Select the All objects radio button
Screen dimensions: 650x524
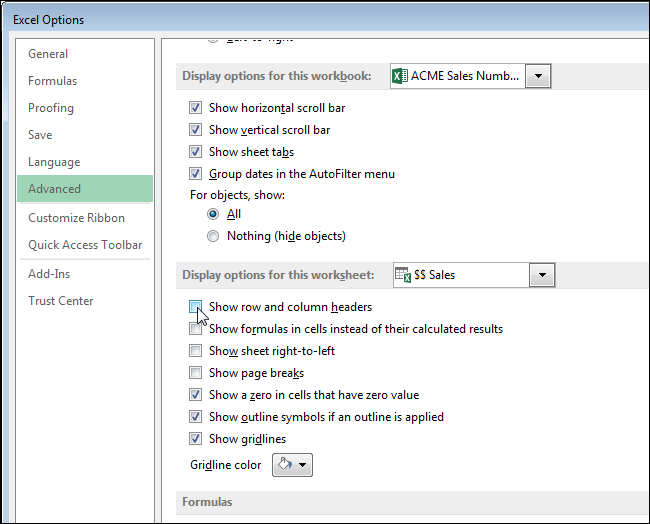(213, 214)
